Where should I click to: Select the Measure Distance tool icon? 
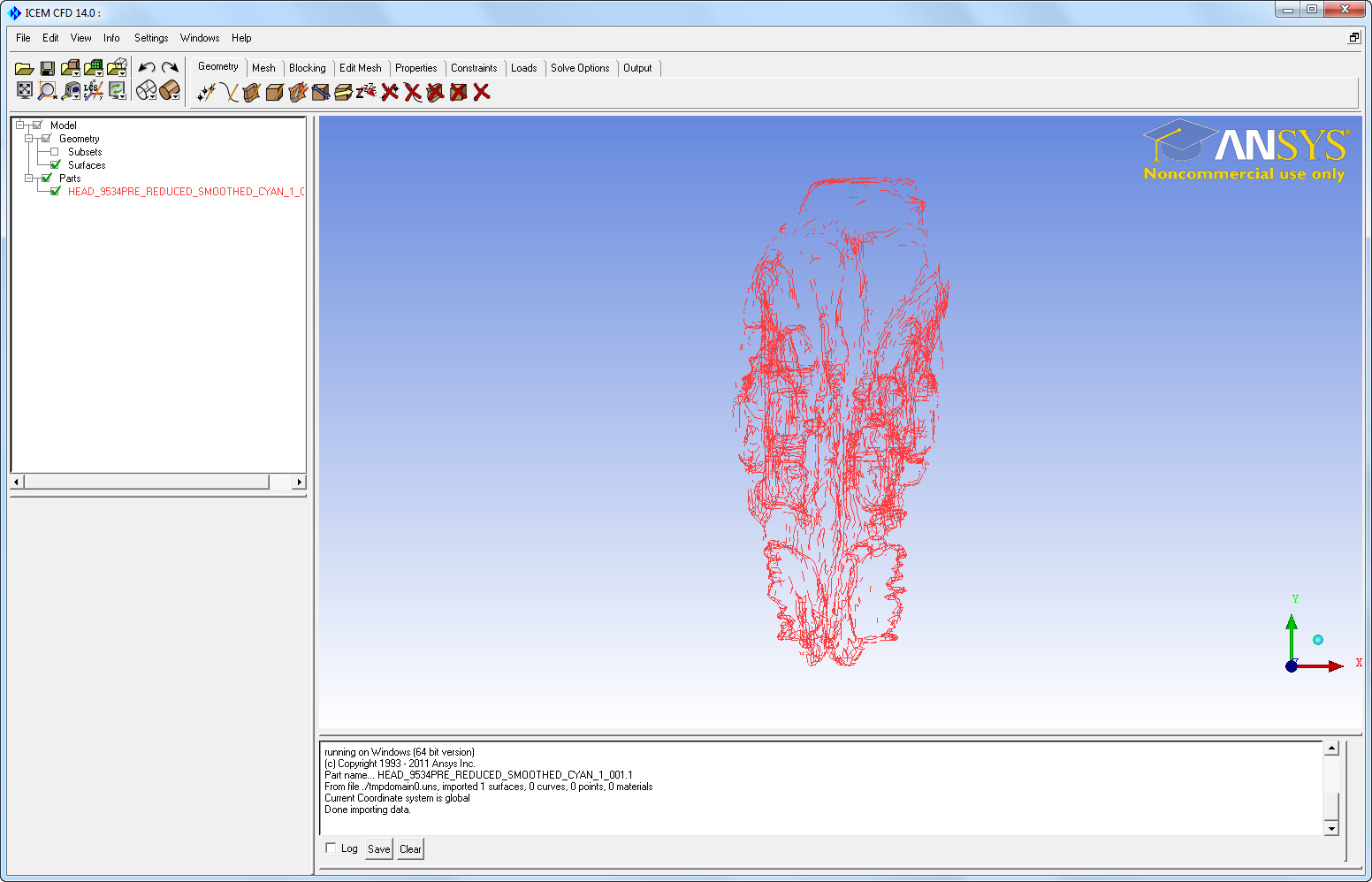pyautogui.click(x=71, y=90)
